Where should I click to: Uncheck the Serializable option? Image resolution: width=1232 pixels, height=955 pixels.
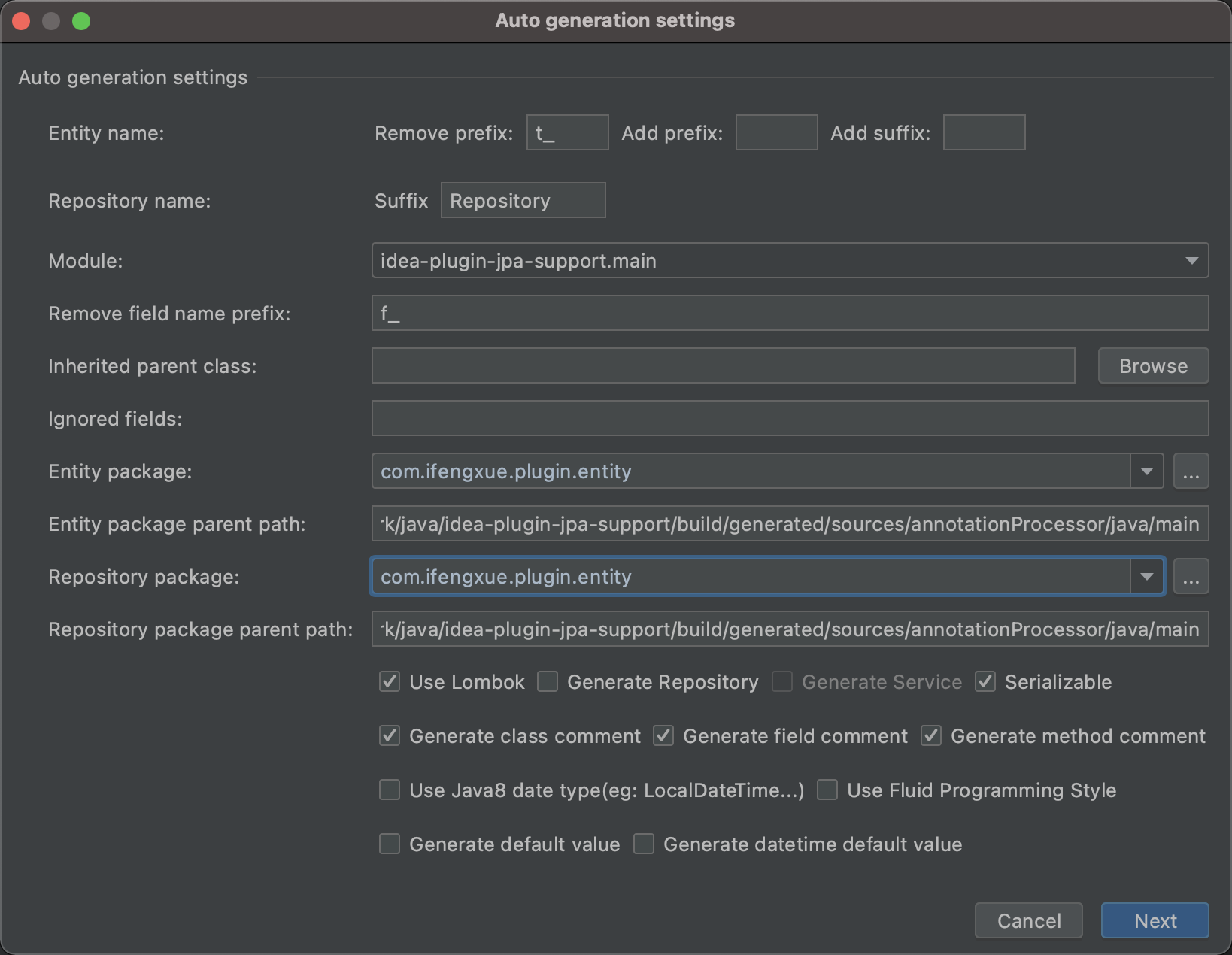[x=985, y=682]
